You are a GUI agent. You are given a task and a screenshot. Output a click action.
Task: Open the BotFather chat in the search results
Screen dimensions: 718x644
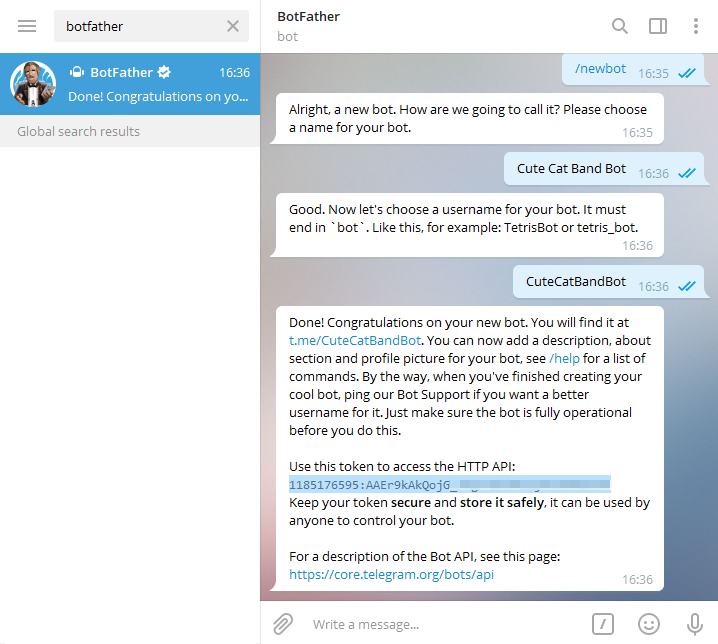[150, 84]
